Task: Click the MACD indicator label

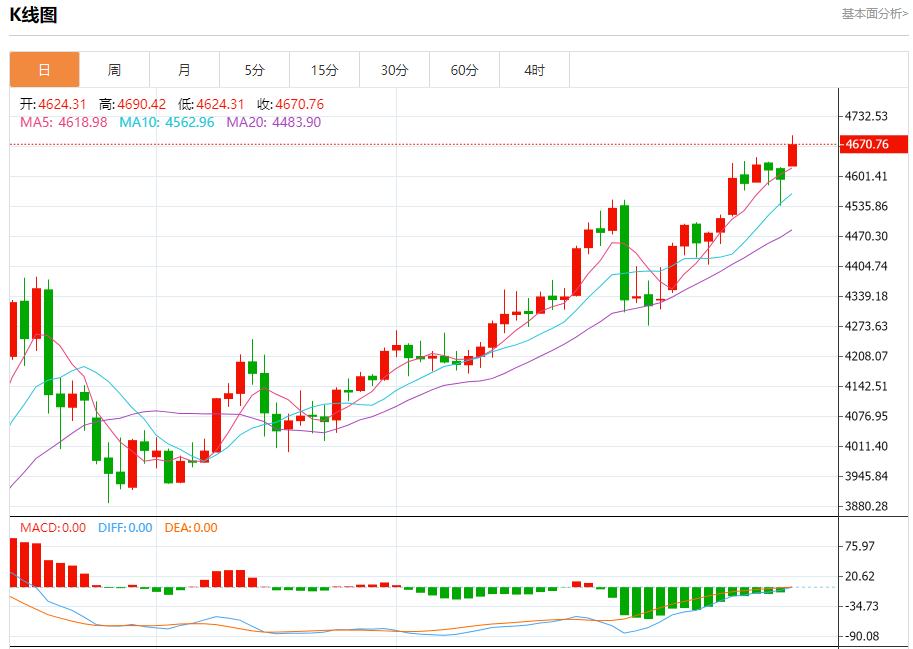Action: click(x=53, y=527)
